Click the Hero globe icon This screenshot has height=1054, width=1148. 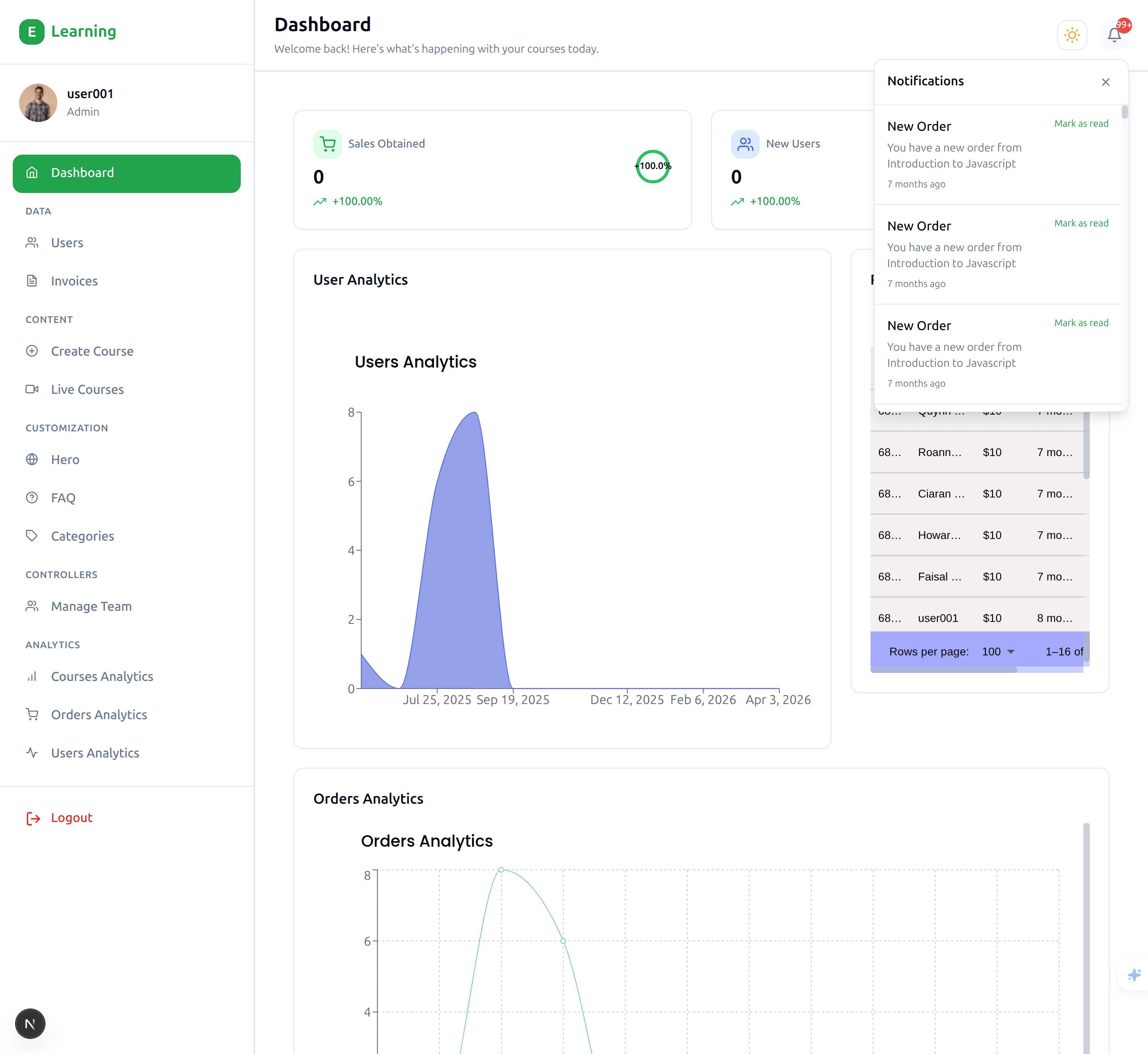pos(32,460)
